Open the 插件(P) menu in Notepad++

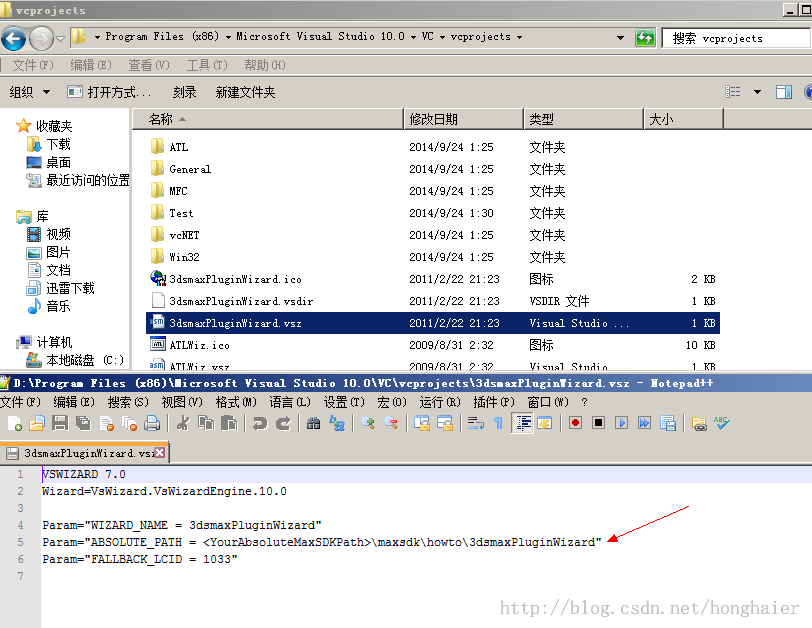pyautogui.click(x=494, y=402)
